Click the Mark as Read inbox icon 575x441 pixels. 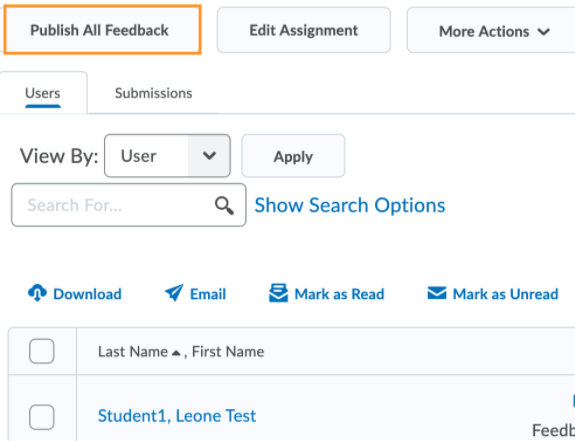point(278,293)
